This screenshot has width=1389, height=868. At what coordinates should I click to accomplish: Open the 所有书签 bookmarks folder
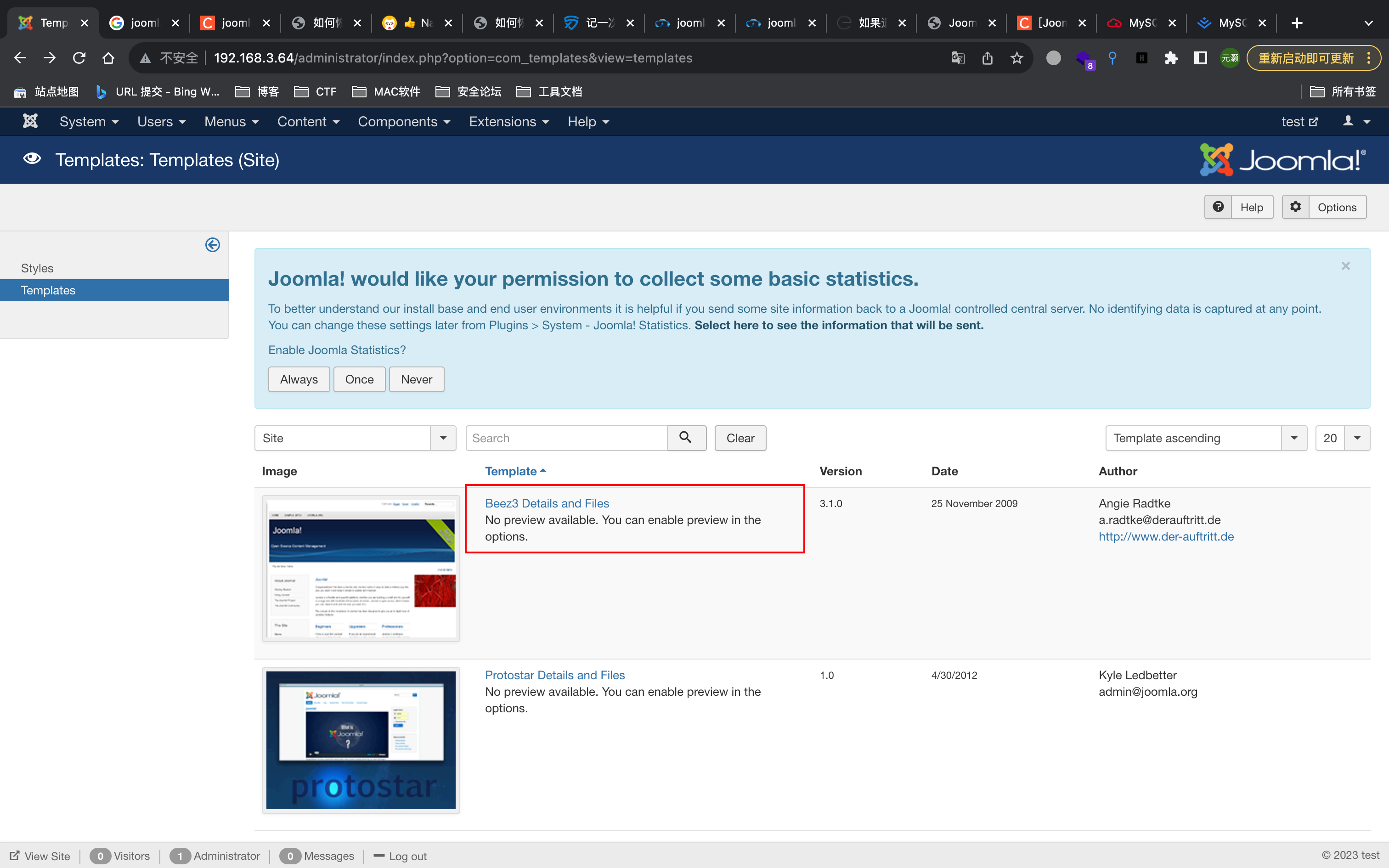coord(1343,92)
